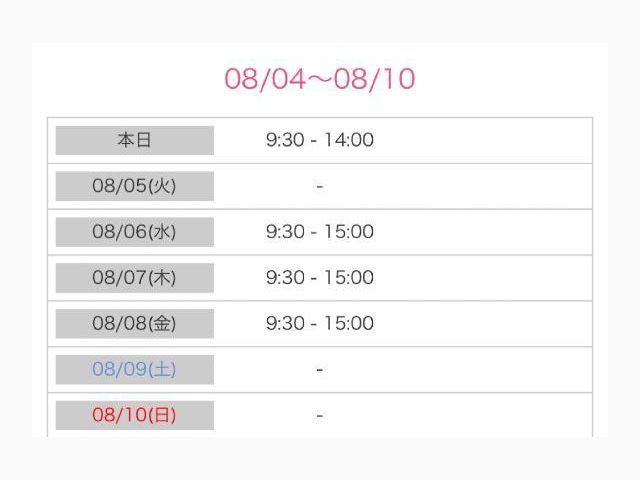Select the 08/07(木) date label
Screen dimensions: 640x480
[x=135, y=278]
